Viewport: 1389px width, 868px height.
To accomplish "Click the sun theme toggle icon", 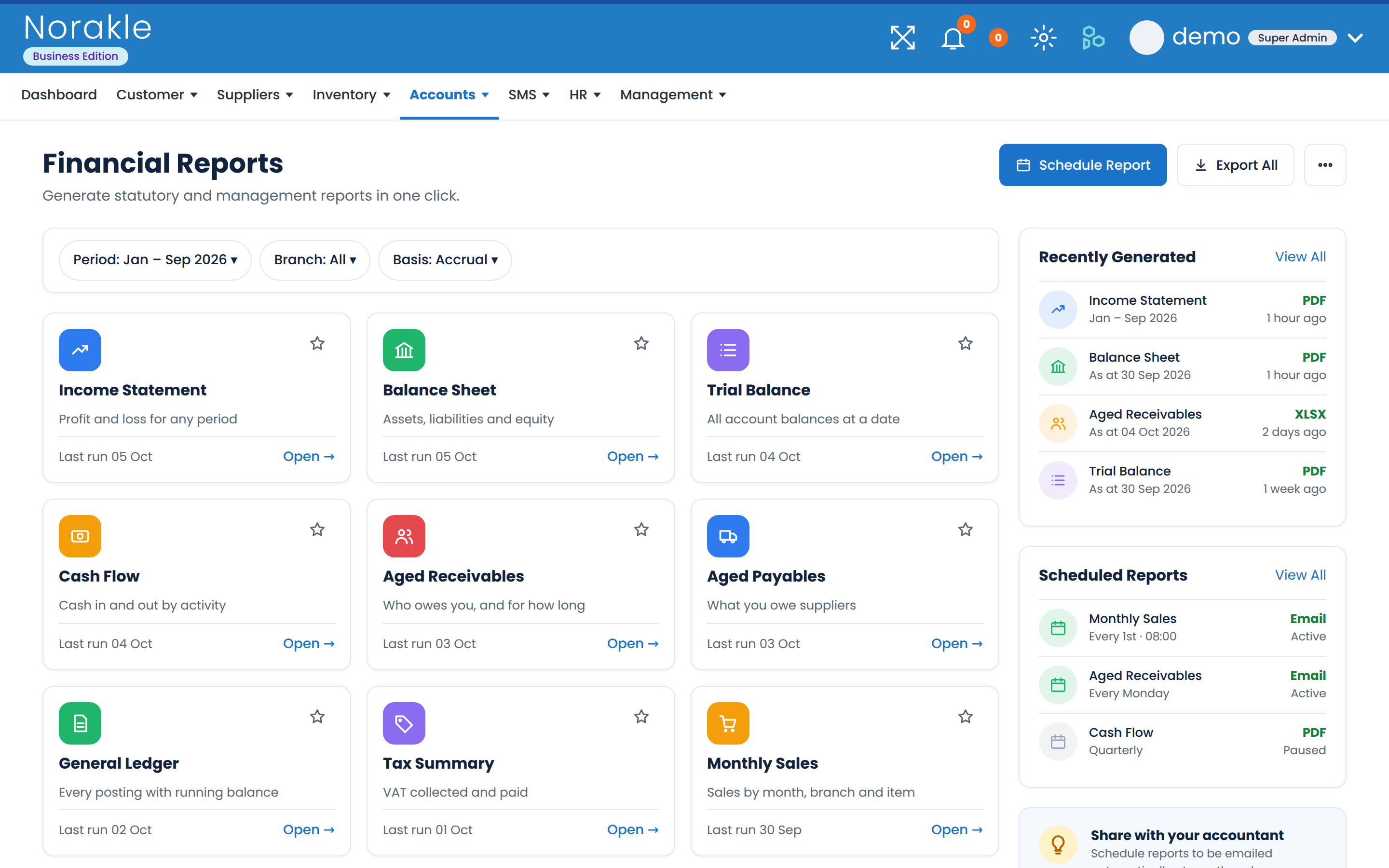I will tap(1044, 38).
